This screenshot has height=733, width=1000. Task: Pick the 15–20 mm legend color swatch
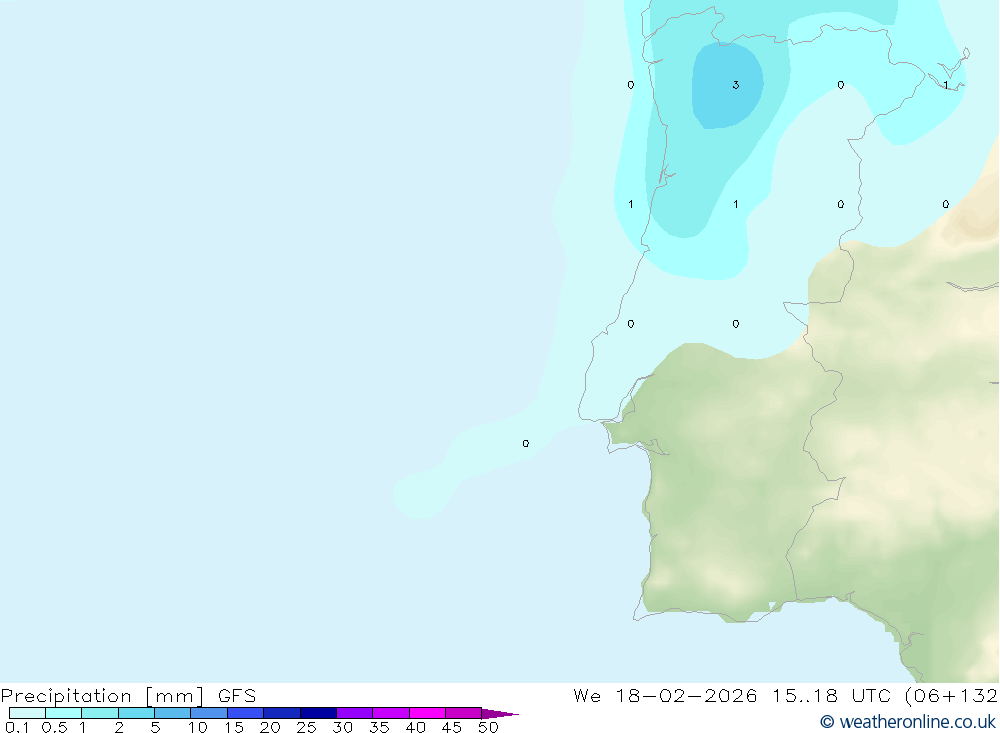[246, 713]
